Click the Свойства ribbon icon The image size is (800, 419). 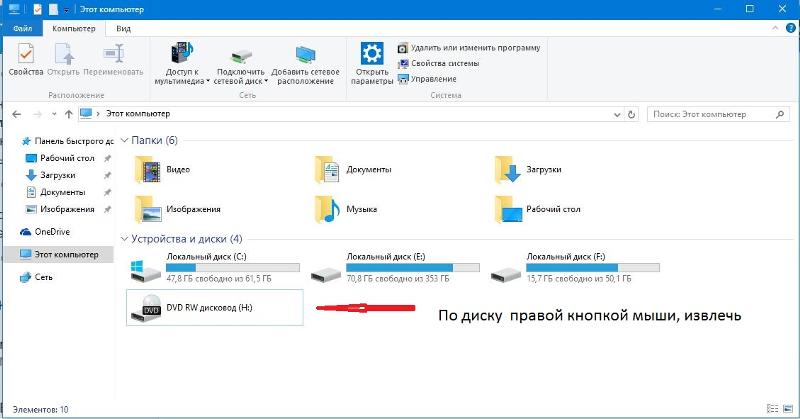[x=26, y=54]
